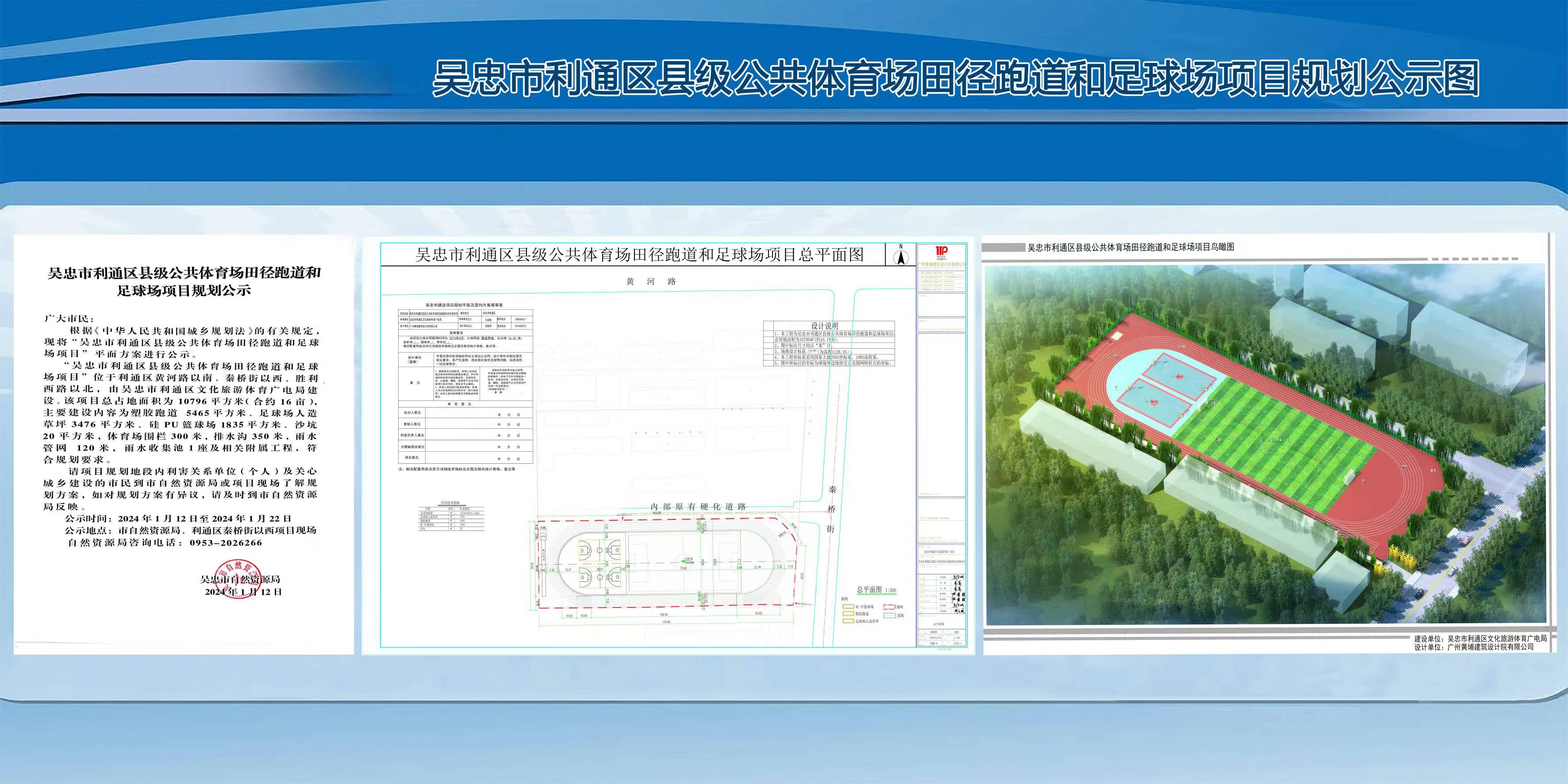
Task: Click the 图例 legend heading
Action: pos(845,599)
